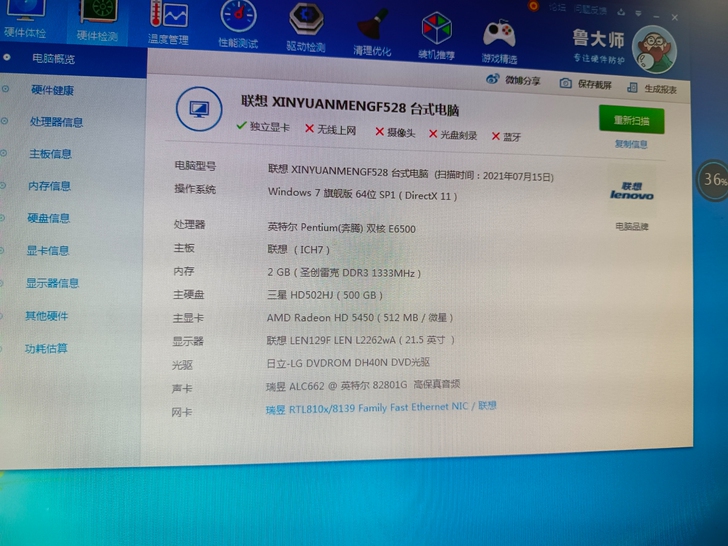Click the 电脑型号 row label
This screenshot has width=728, height=546.
point(195,166)
